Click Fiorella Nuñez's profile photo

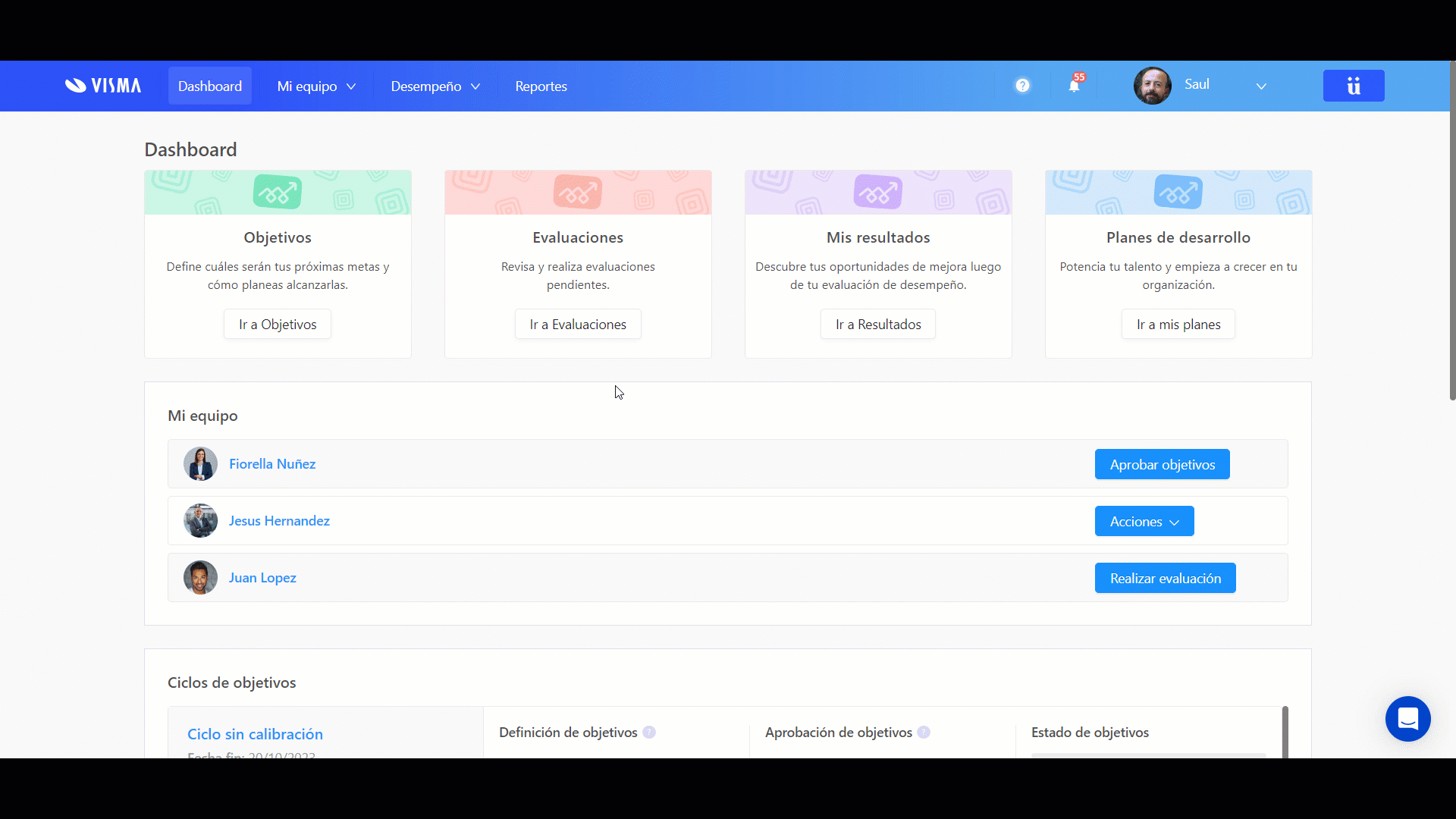[200, 464]
